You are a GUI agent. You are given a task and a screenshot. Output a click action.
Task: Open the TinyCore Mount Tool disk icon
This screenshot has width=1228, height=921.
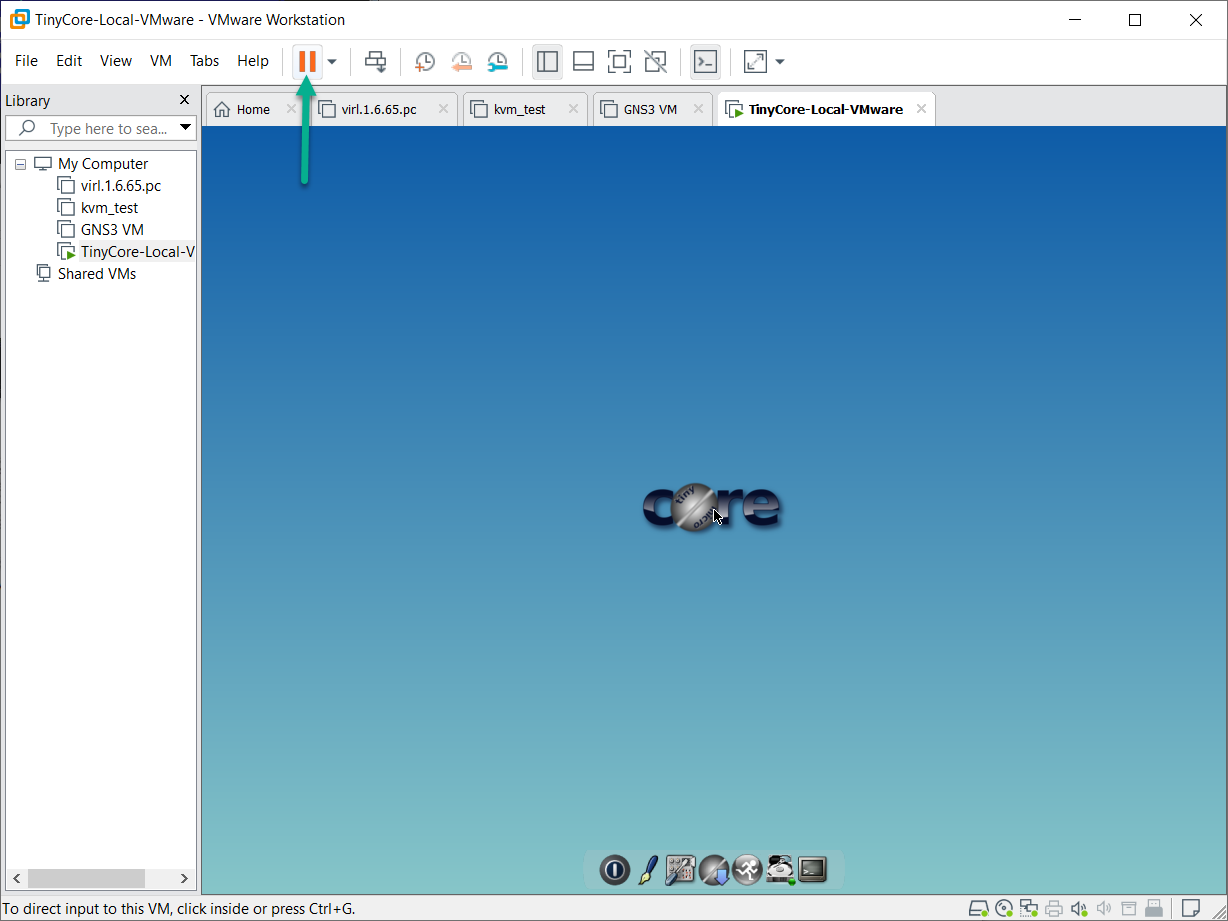point(780,870)
